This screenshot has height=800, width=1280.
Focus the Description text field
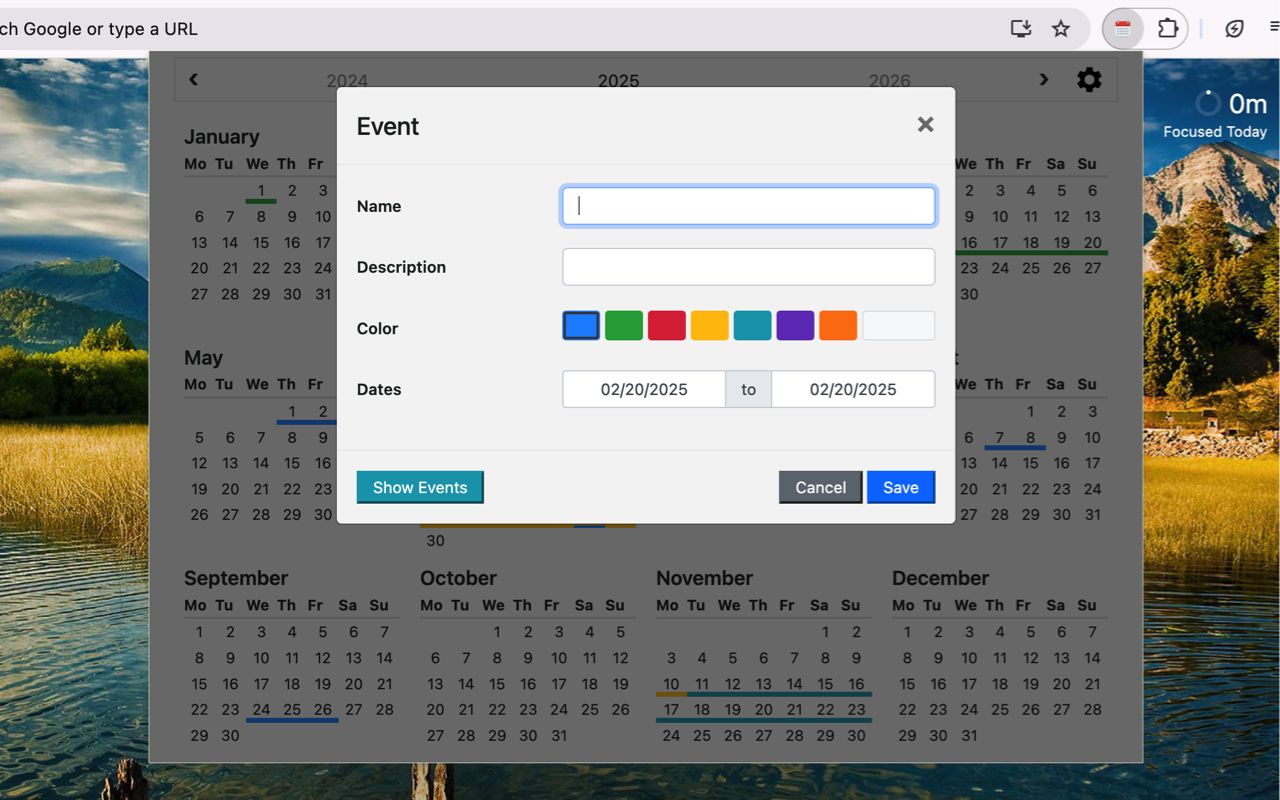(749, 267)
